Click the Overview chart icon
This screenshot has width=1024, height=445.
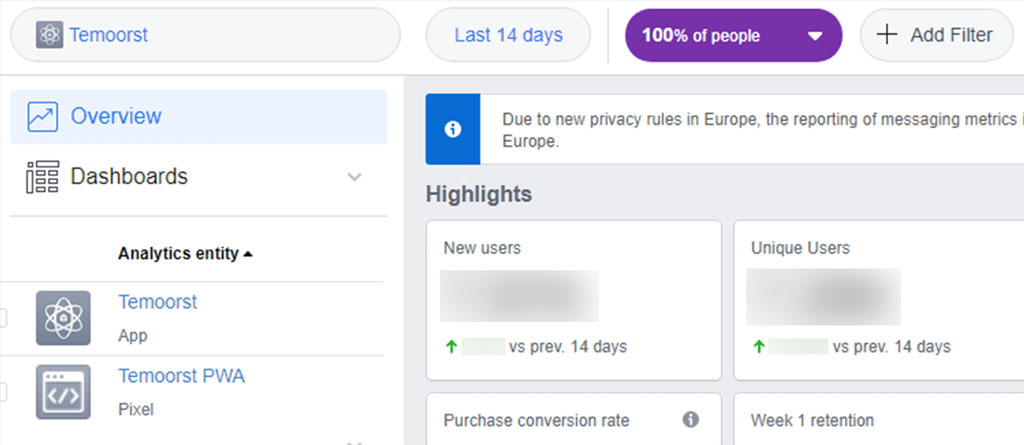tap(42, 117)
